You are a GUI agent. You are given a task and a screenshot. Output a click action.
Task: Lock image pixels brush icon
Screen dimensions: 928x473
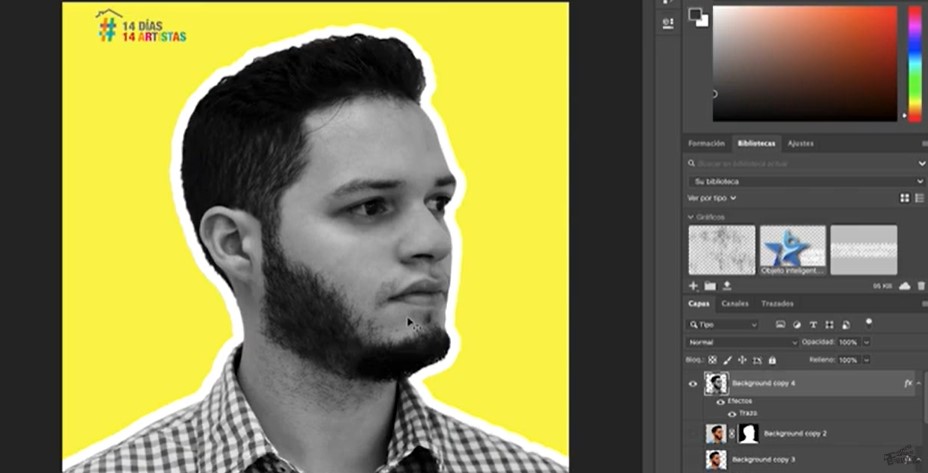pyautogui.click(x=728, y=360)
